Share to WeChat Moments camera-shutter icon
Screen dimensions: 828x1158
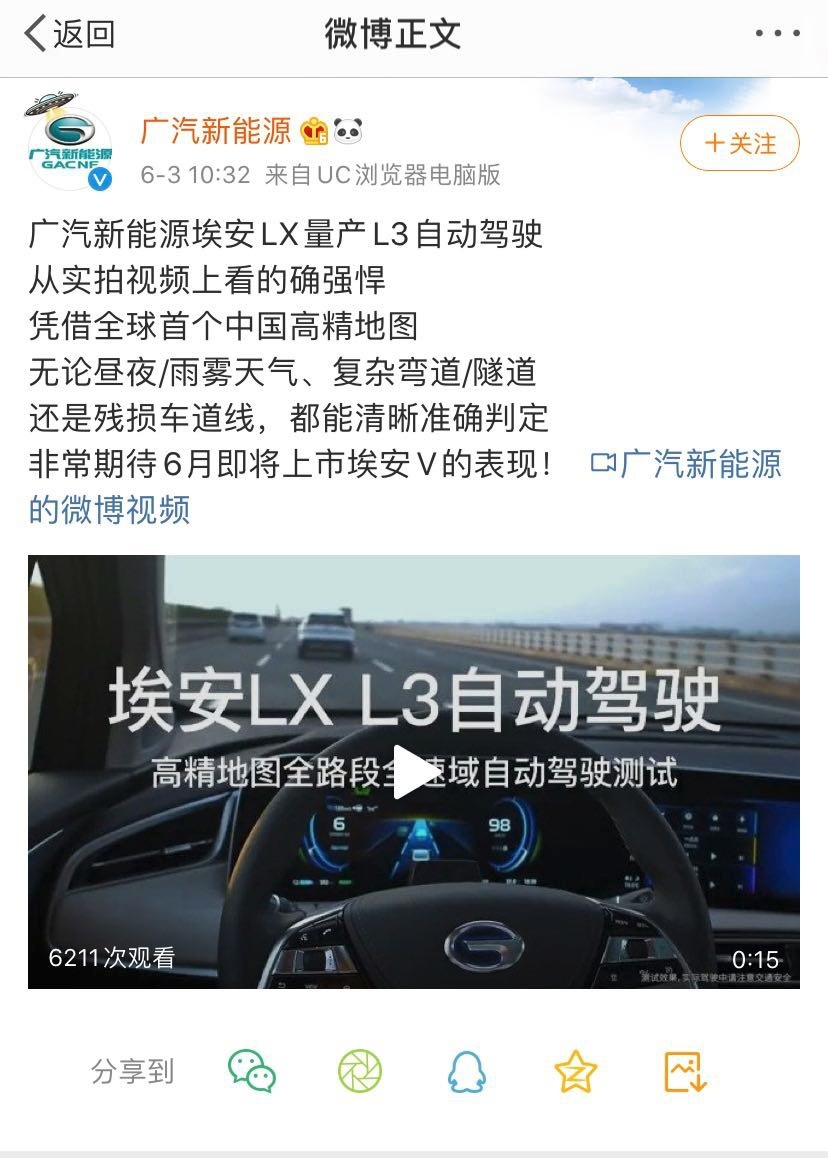click(360, 1071)
